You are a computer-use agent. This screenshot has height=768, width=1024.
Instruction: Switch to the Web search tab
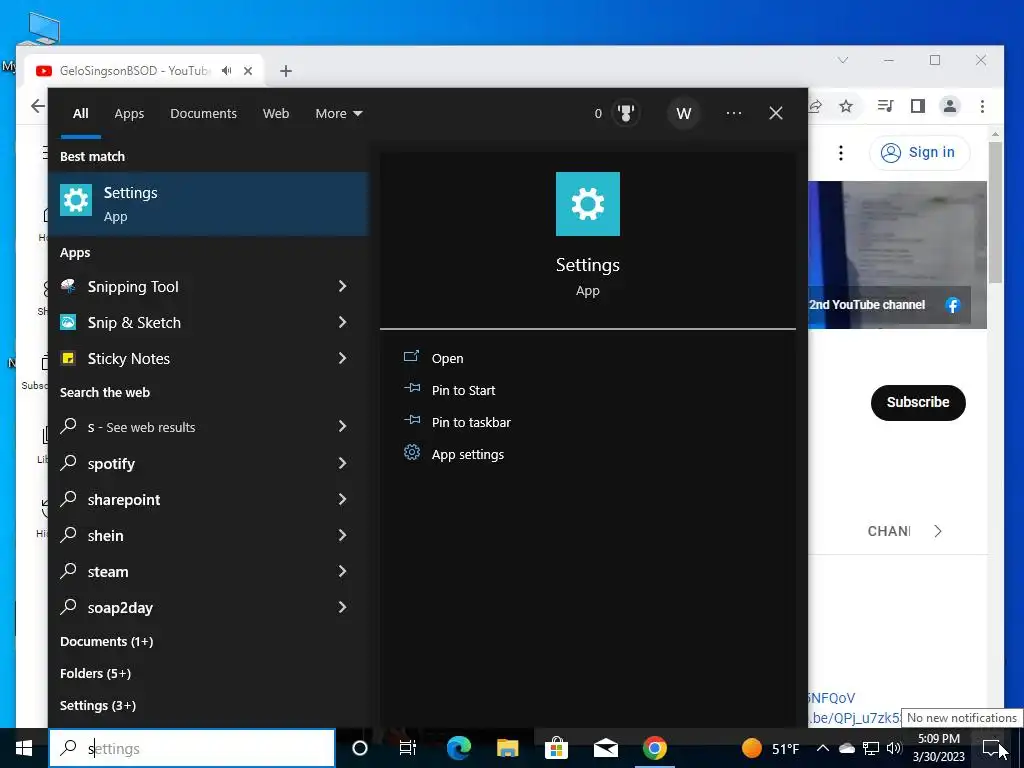276,114
